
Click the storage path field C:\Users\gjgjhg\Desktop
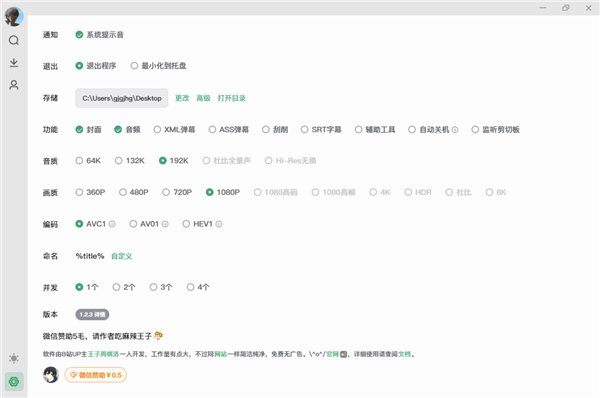point(122,98)
